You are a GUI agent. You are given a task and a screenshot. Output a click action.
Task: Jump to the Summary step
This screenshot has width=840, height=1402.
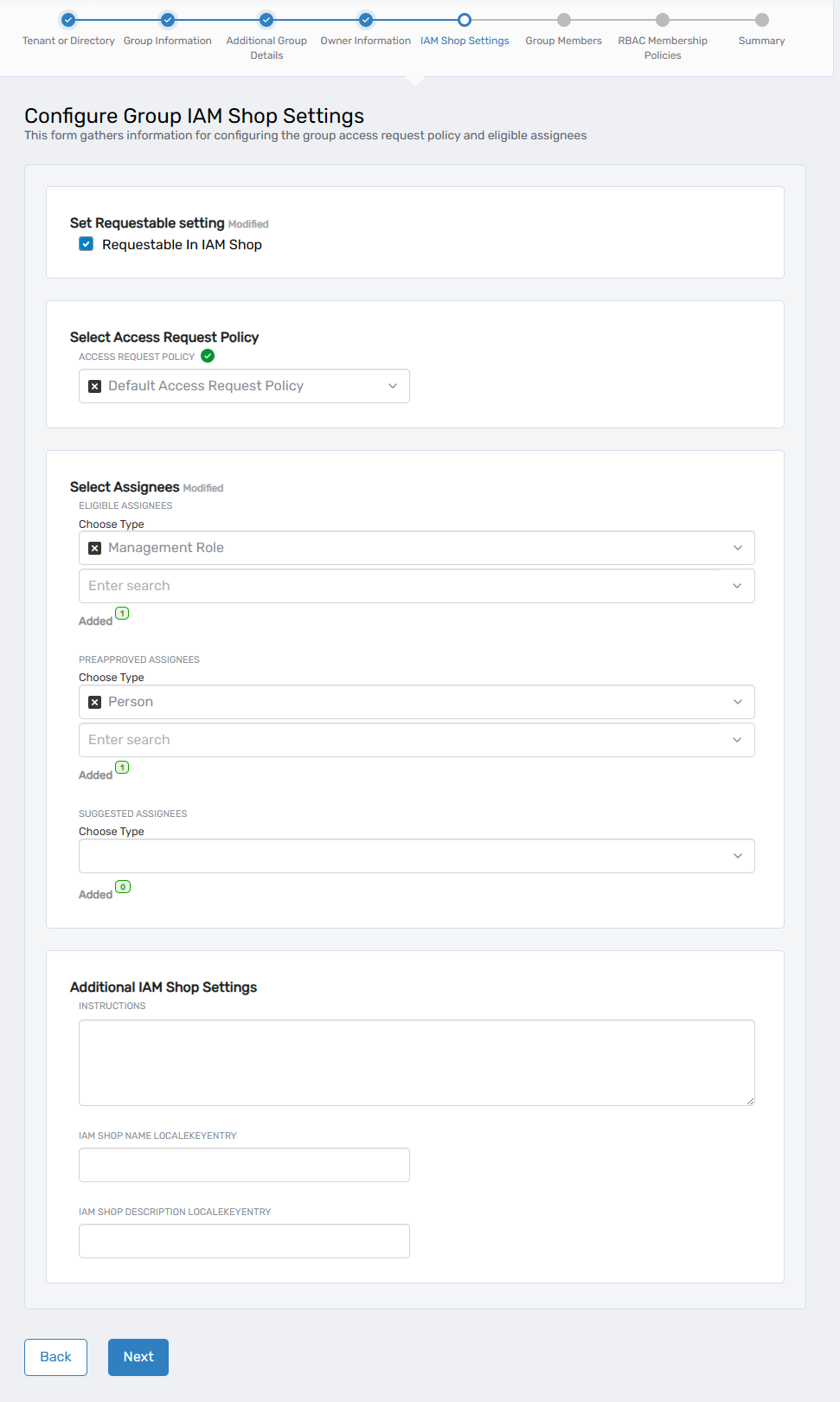[x=761, y=20]
